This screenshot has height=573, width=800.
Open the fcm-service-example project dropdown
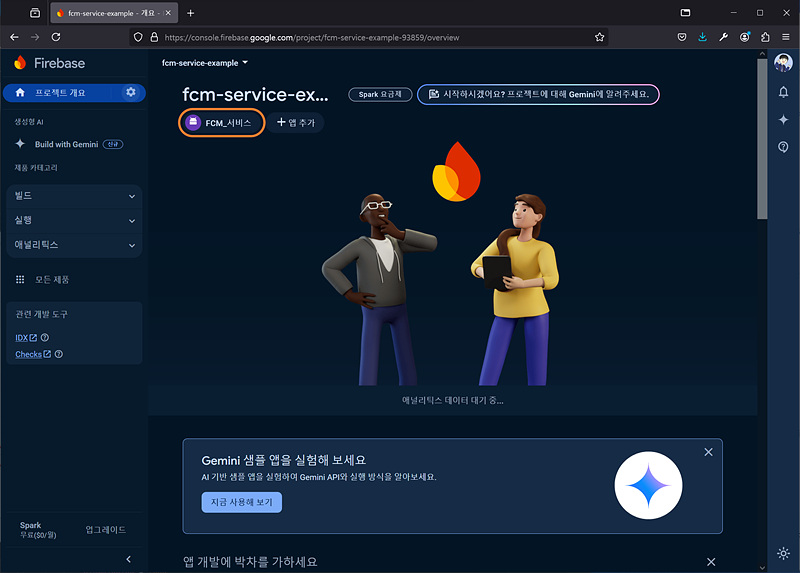pyautogui.click(x=205, y=63)
